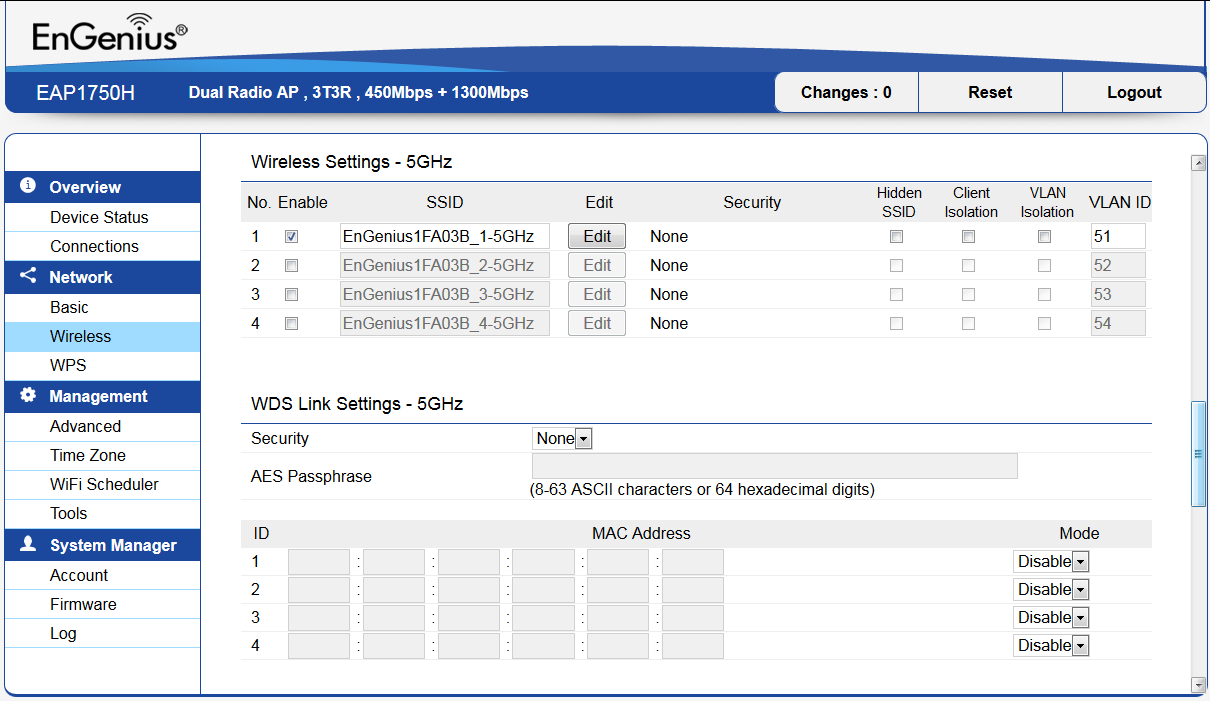Click the first MAC octet field for ID 1

[319, 562]
